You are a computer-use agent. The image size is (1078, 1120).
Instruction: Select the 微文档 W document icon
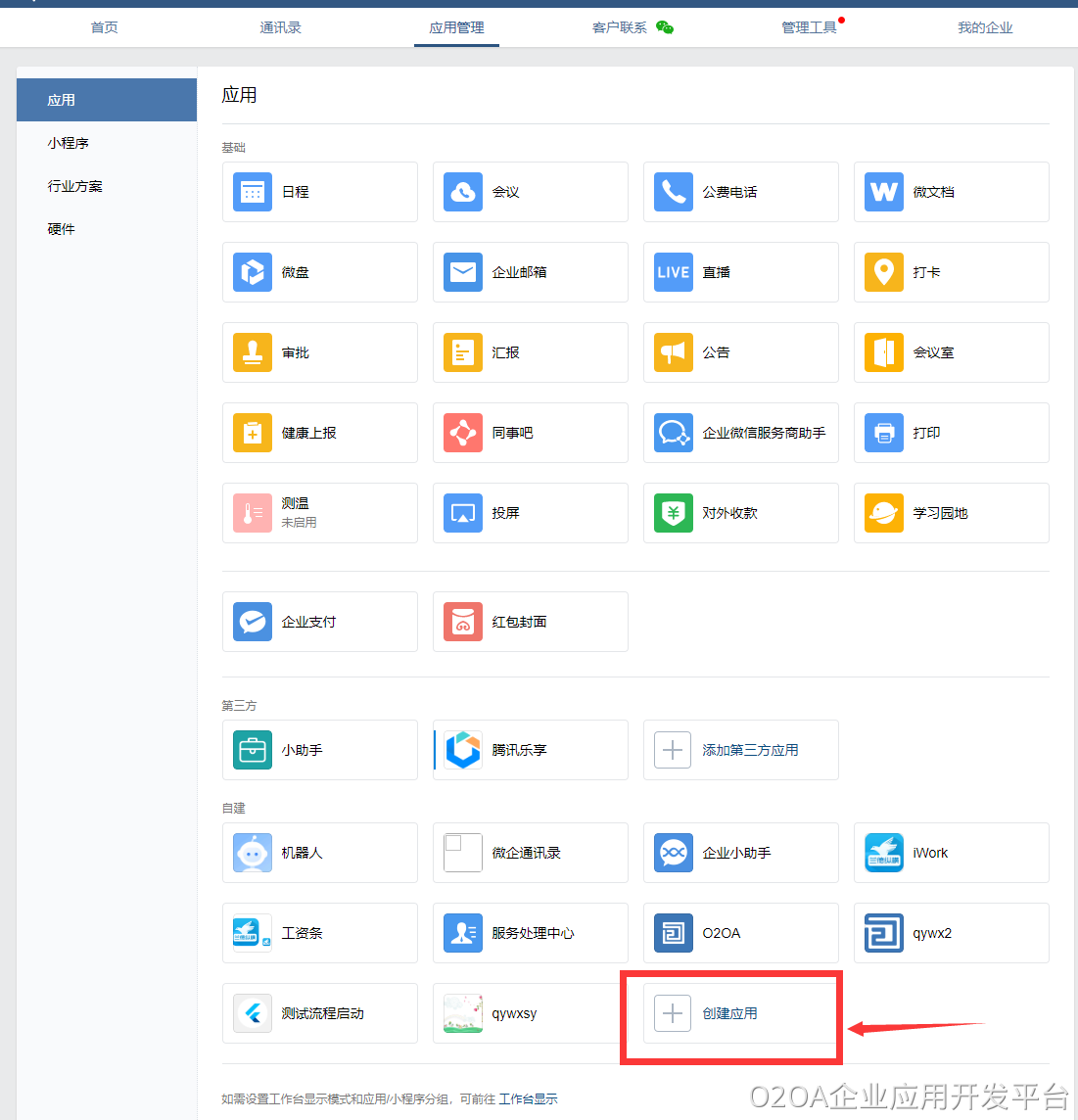click(x=884, y=192)
